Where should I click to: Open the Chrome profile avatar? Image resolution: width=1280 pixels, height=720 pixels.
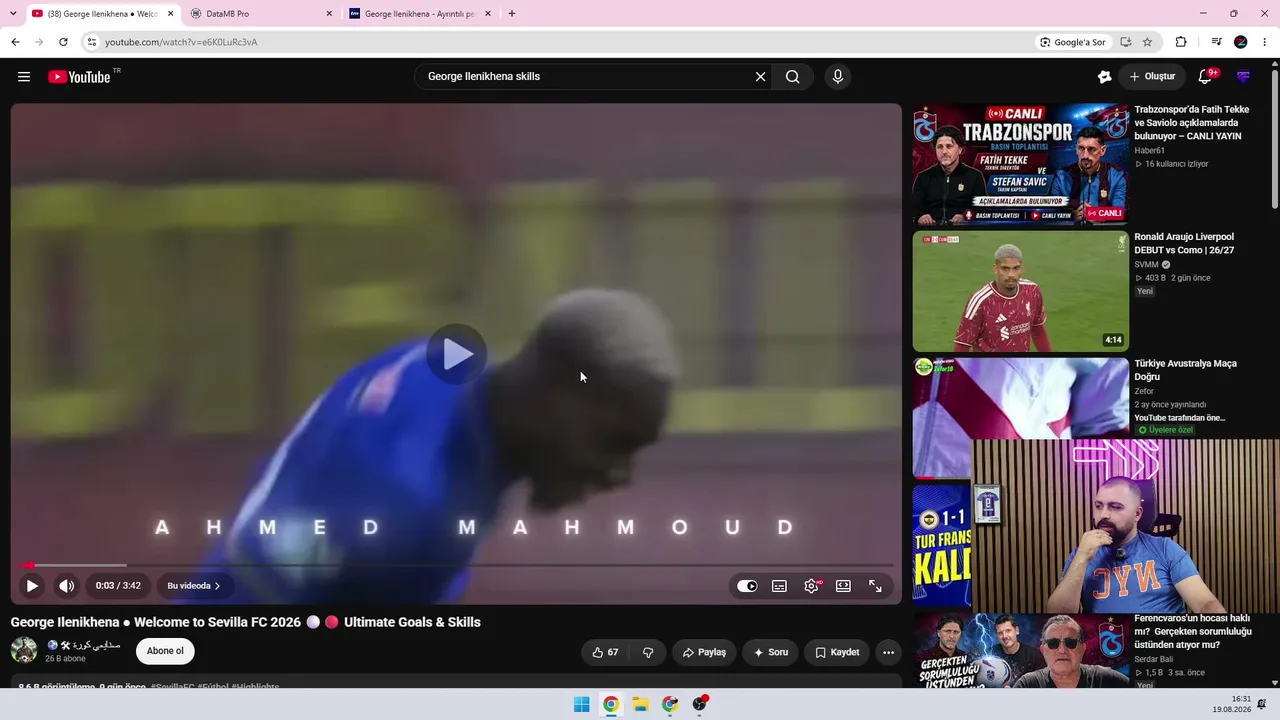(x=1241, y=42)
